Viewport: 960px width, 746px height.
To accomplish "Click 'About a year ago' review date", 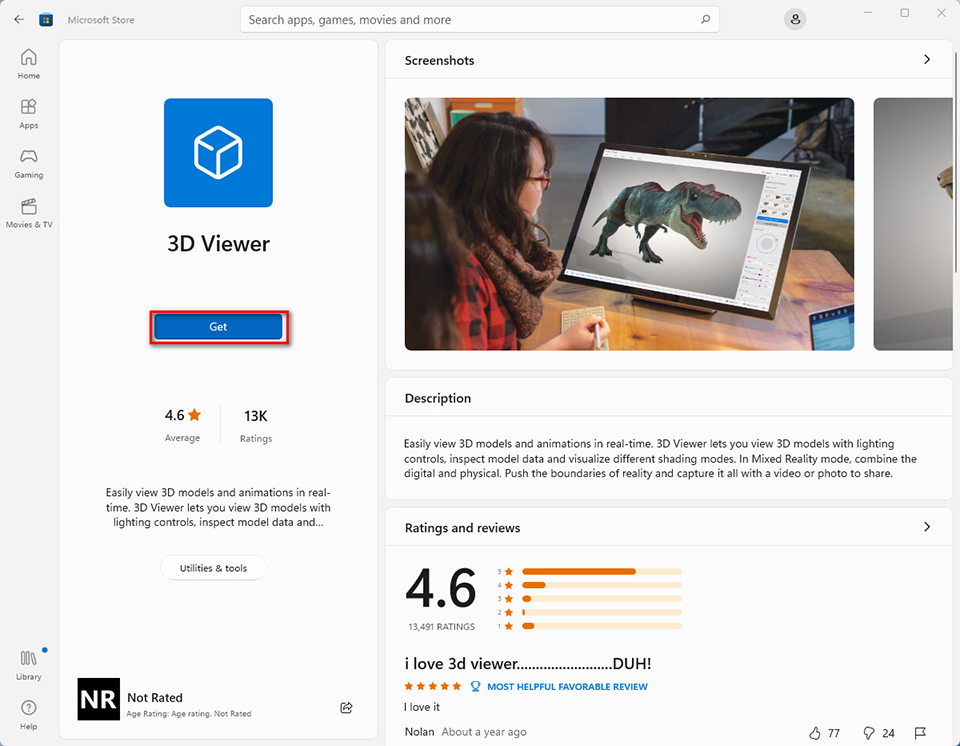I will [484, 732].
